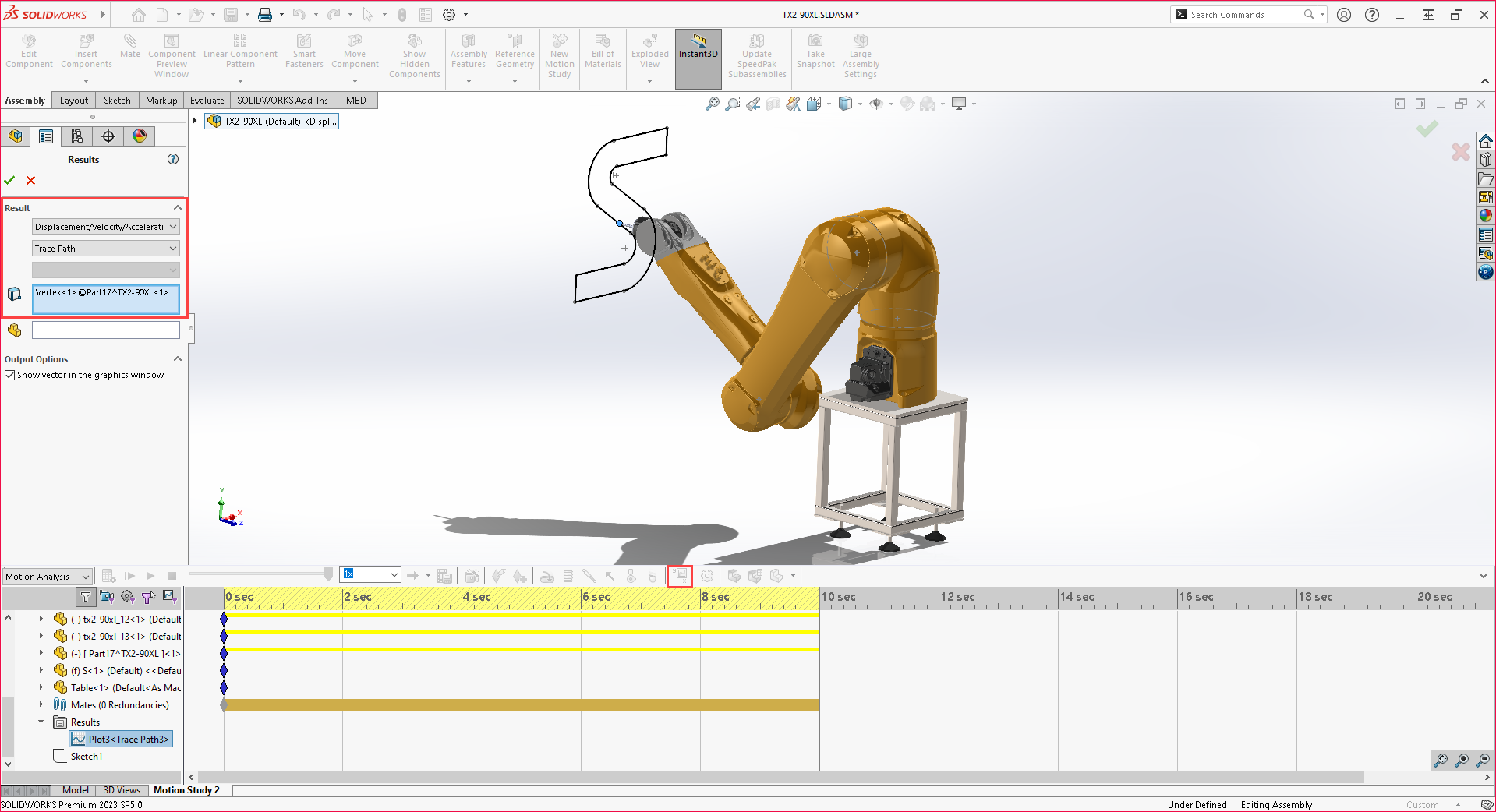Click the Take Snapshot ribbon icon
The width and height of the screenshot is (1496, 812).
[815, 55]
